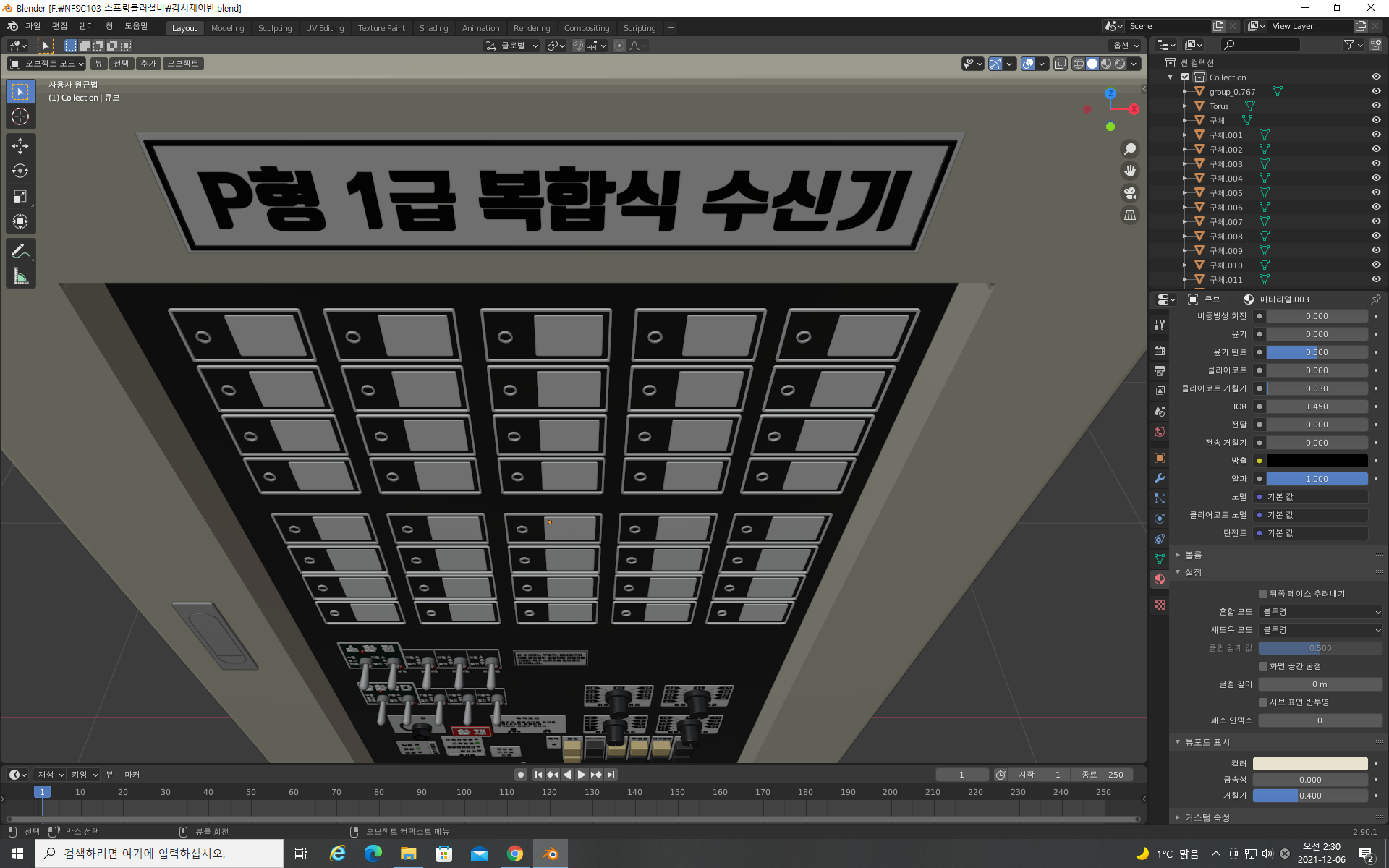Enable 서브 표면 반투명 checkbox
The height and width of the screenshot is (868, 1389).
pos(1263,702)
